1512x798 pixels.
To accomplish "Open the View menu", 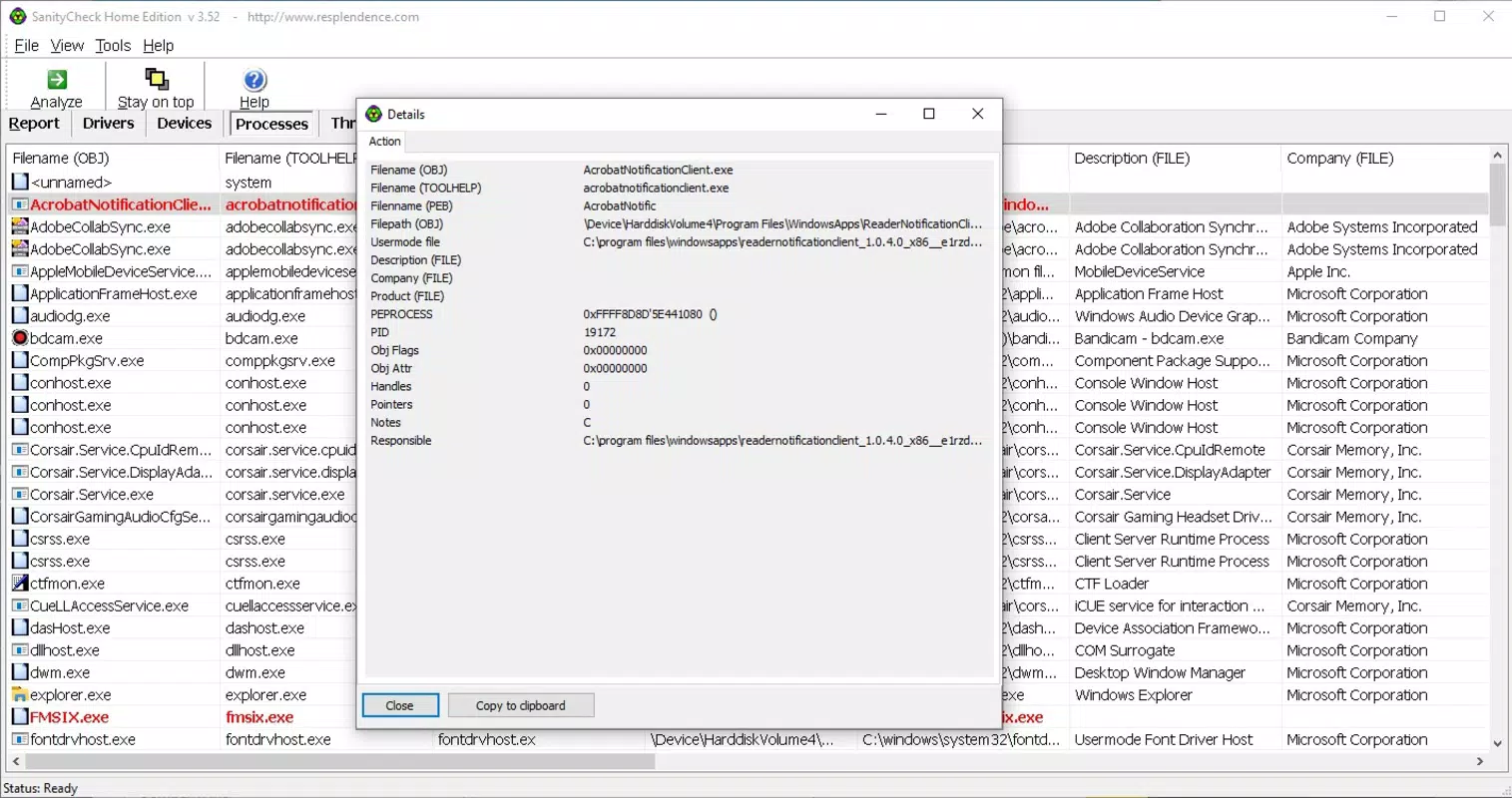I will tap(67, 46).
